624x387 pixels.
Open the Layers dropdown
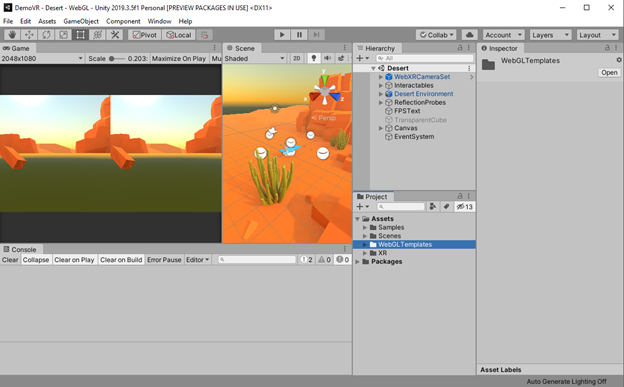pos(550,35)
